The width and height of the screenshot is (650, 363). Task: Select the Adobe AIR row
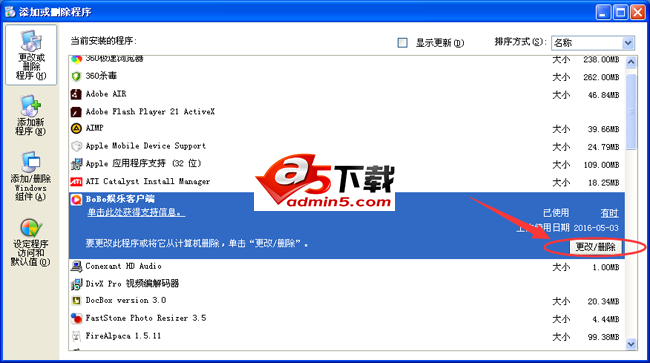(347, 94)
